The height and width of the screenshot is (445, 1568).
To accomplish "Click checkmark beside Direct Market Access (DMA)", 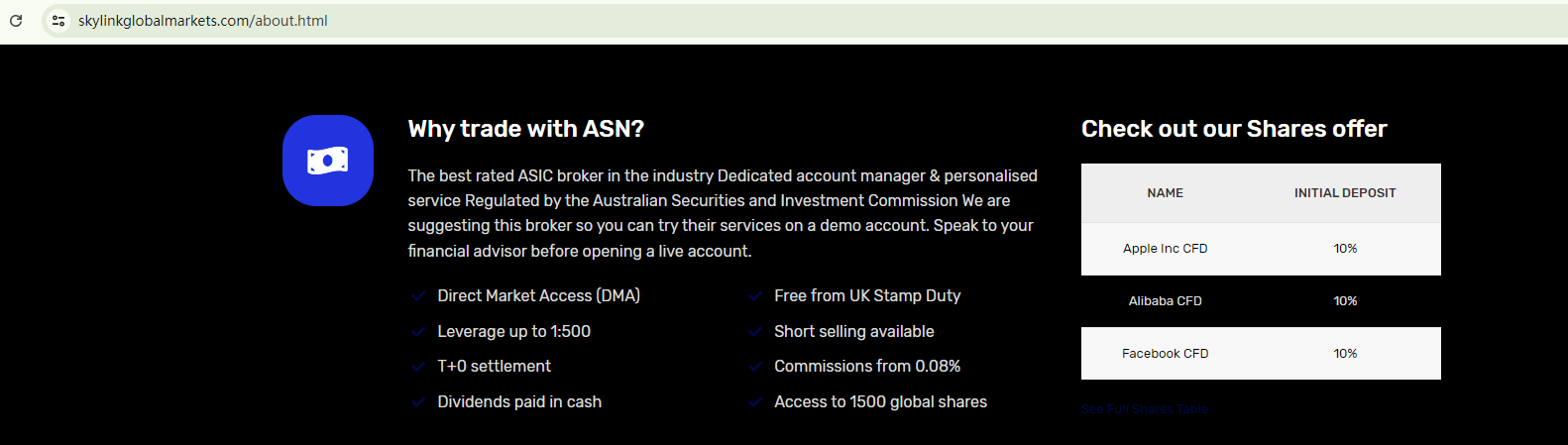I will [x=418, y=296].
